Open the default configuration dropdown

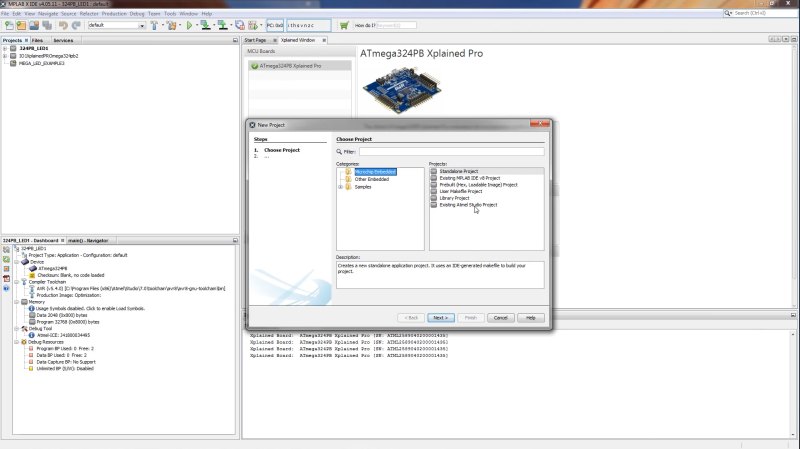click(x=117, y=25)
